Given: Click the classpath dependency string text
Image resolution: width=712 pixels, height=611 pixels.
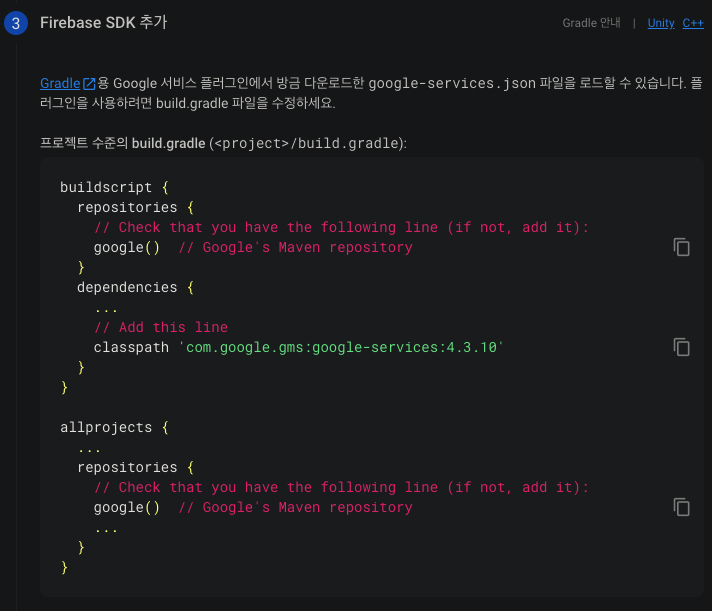Looking at the screenshot, I should click(341, 347).
